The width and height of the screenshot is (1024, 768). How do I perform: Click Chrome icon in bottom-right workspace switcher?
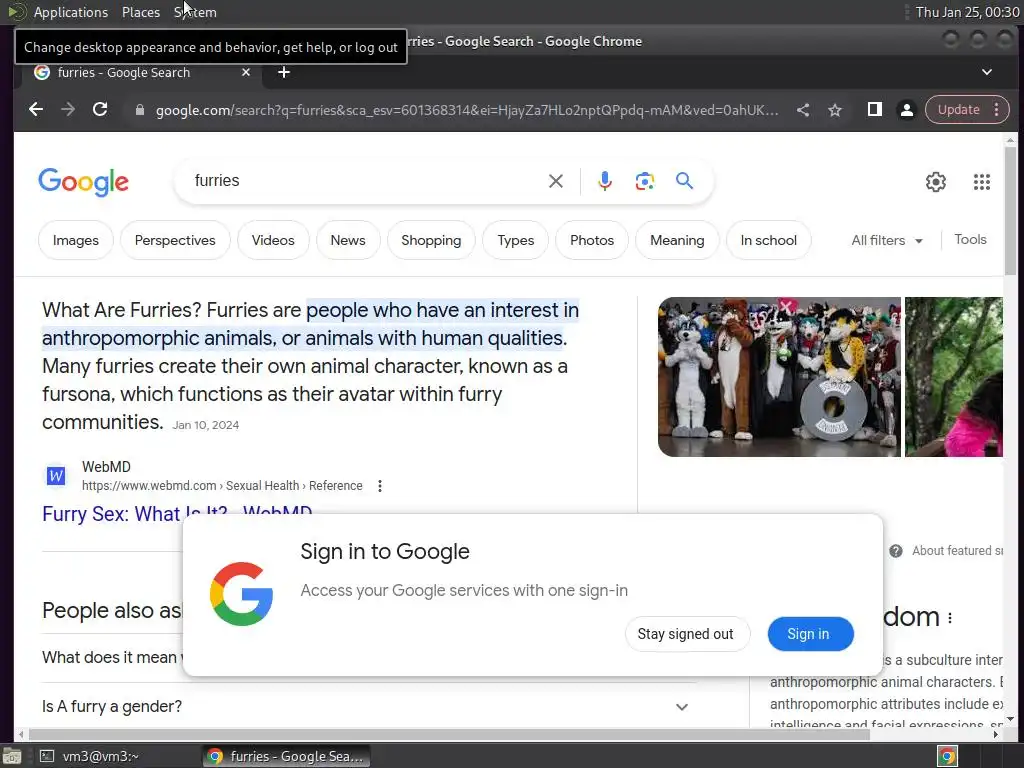click(947, 756)
